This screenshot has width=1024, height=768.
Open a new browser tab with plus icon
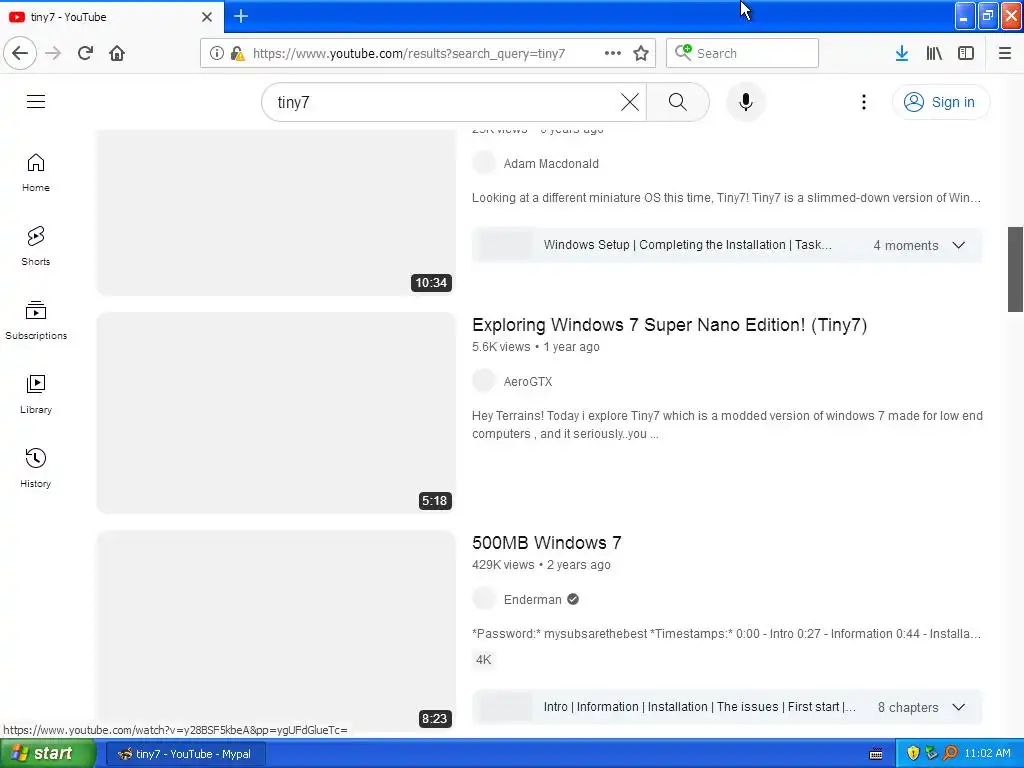(241, 16)
